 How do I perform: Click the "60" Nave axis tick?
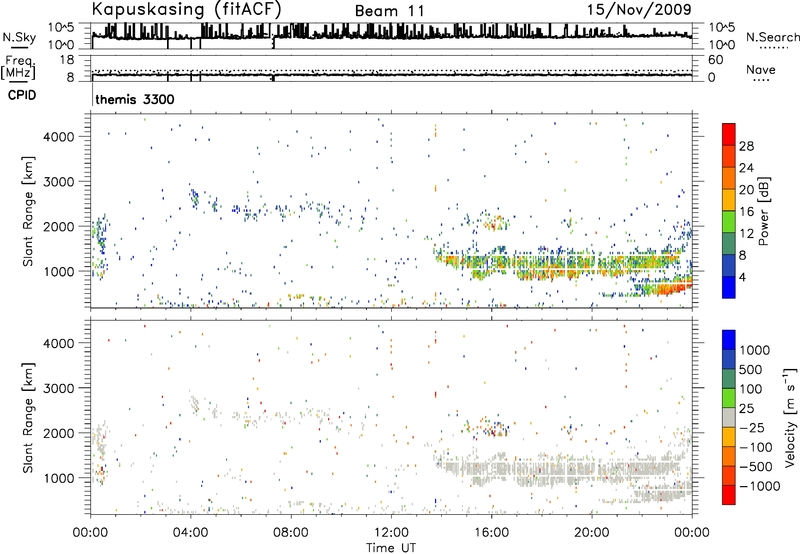pyautogui.click(x=716, y=60)
